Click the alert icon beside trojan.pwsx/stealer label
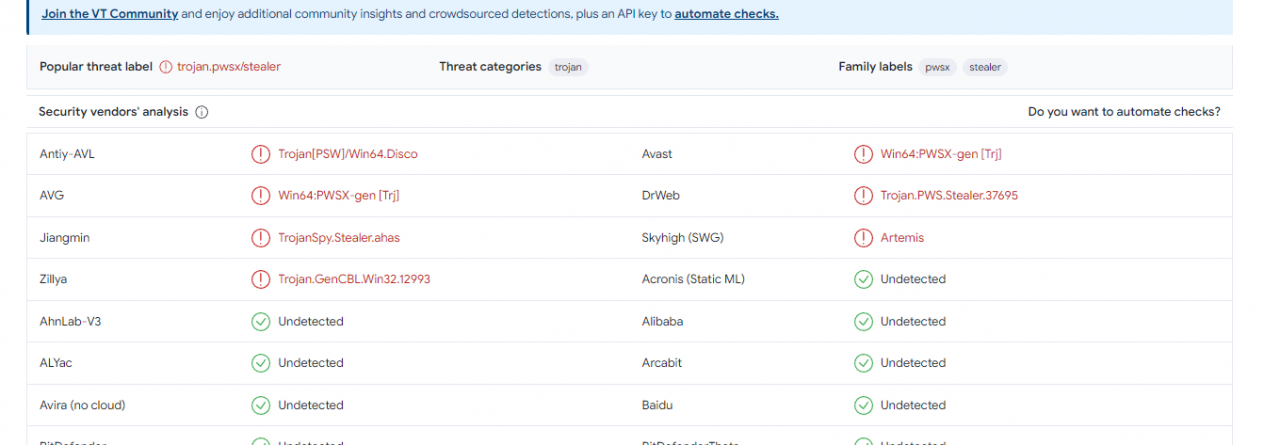Viewport: 1280px width, 445px height. (166, 67)
